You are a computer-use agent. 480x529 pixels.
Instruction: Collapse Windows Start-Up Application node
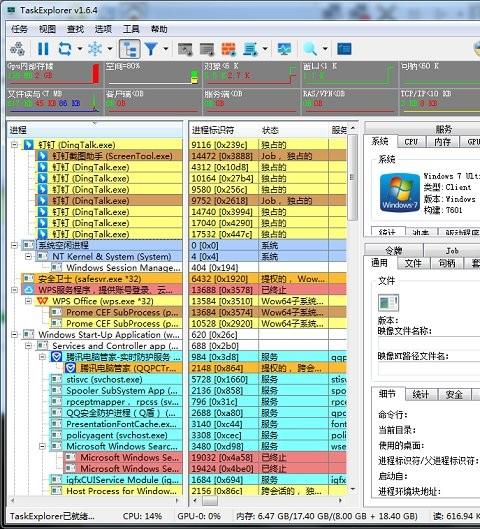coord(15,334)
